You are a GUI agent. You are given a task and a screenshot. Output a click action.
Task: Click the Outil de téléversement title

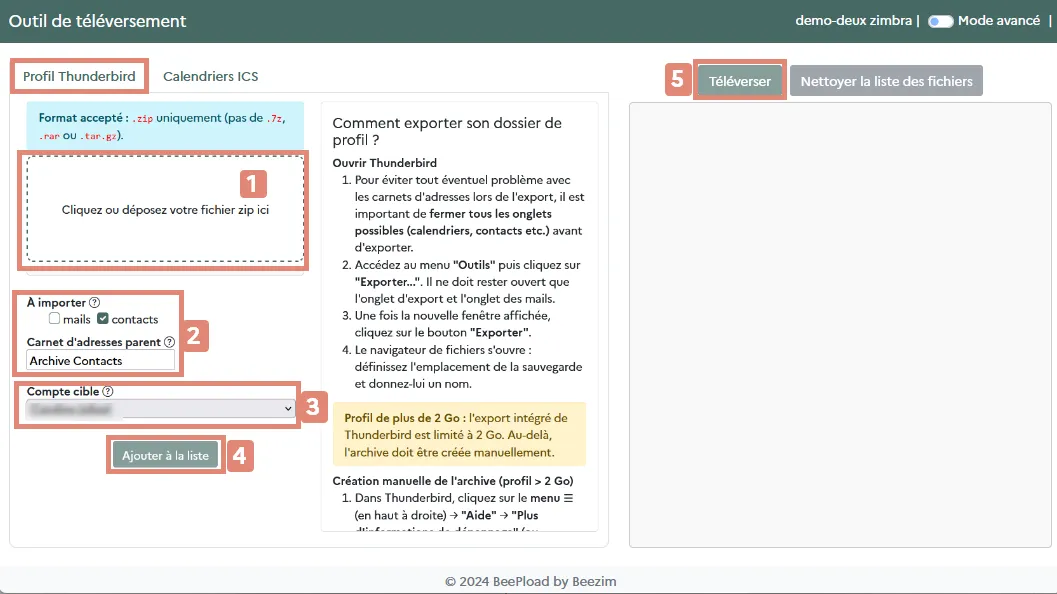click(97, 21)
